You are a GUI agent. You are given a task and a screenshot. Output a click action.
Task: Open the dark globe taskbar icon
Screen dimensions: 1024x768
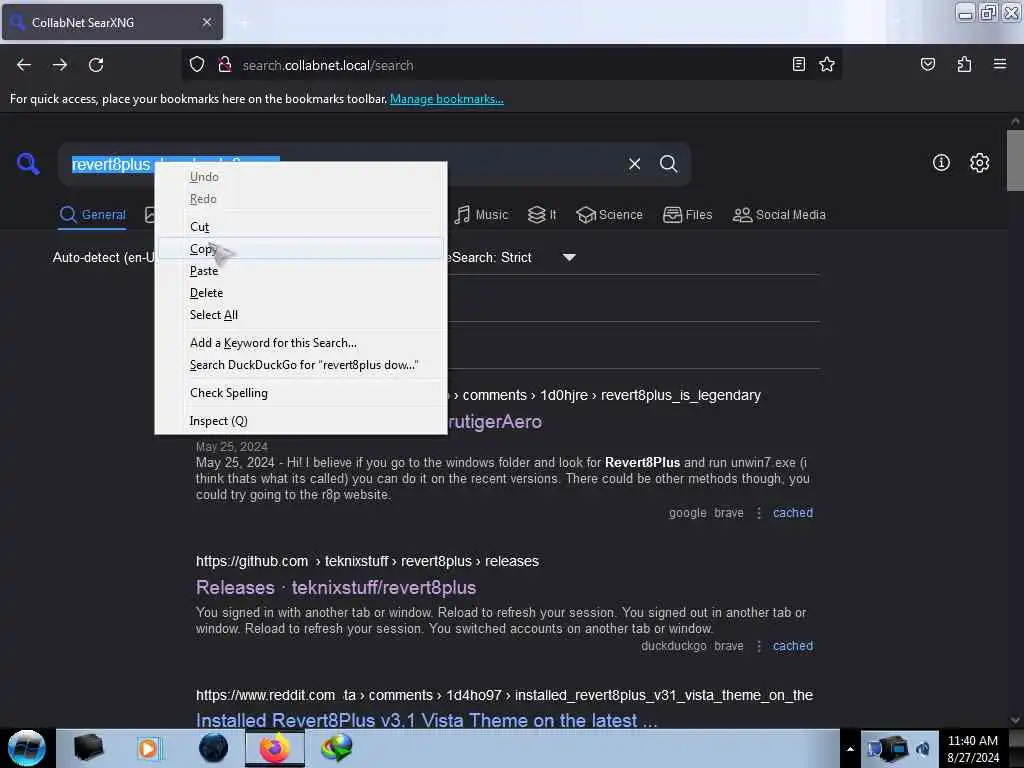pyautogui.click(x=213, y=748)
